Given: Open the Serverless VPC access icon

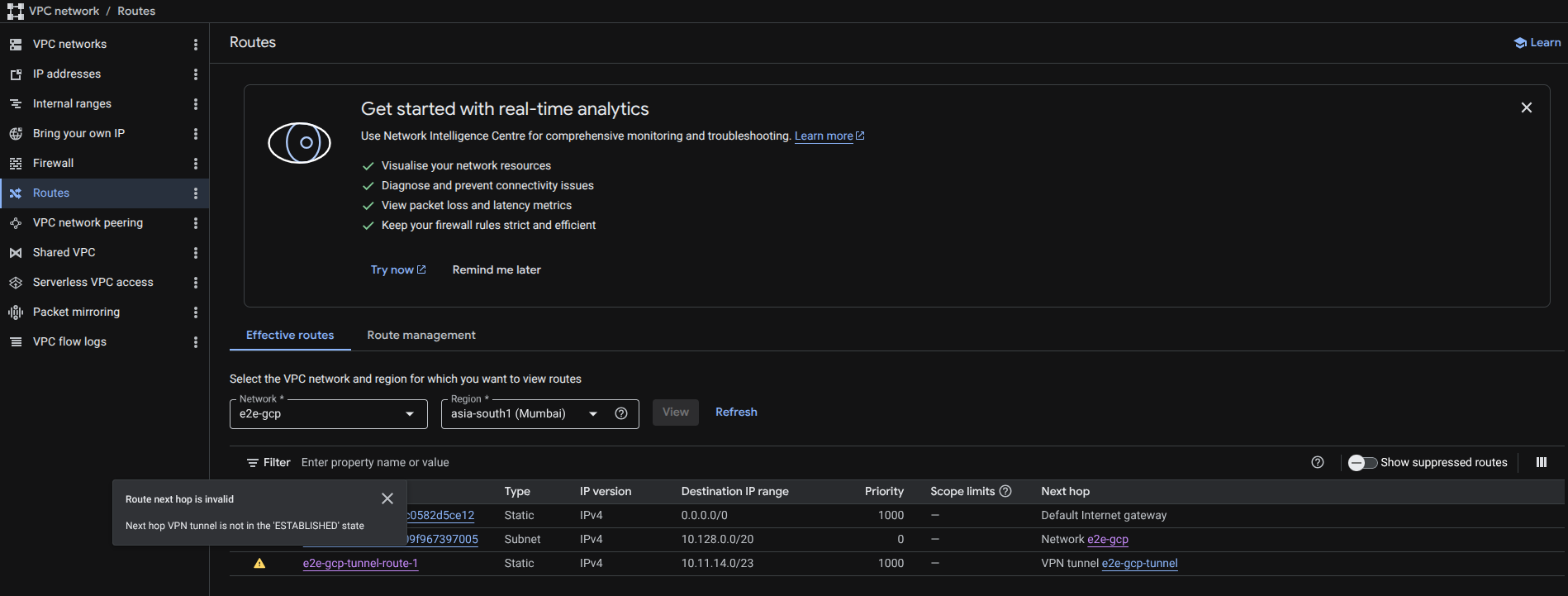Looking at the screenshot, I should 16,283.
